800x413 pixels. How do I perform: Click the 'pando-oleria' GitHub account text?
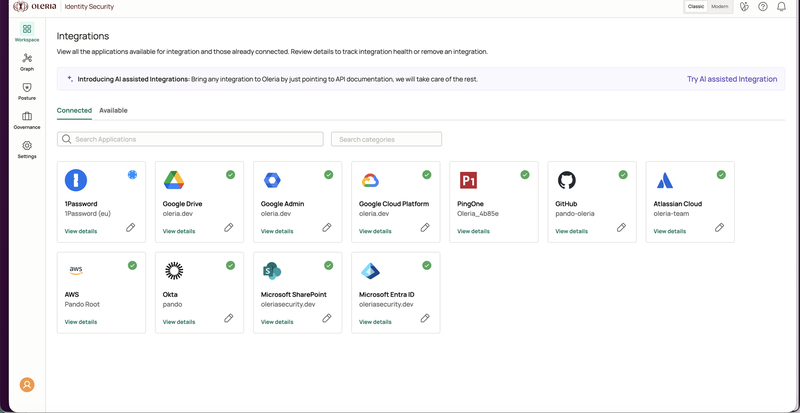click(x=574, y=214)
